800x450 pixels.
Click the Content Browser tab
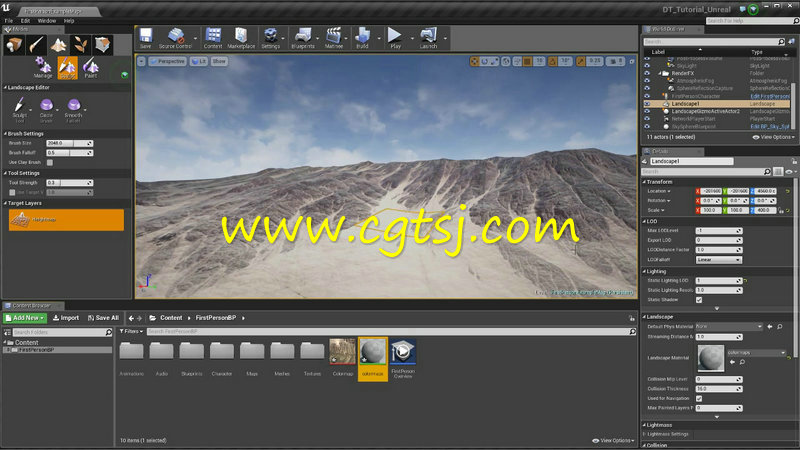click(32, 306)
